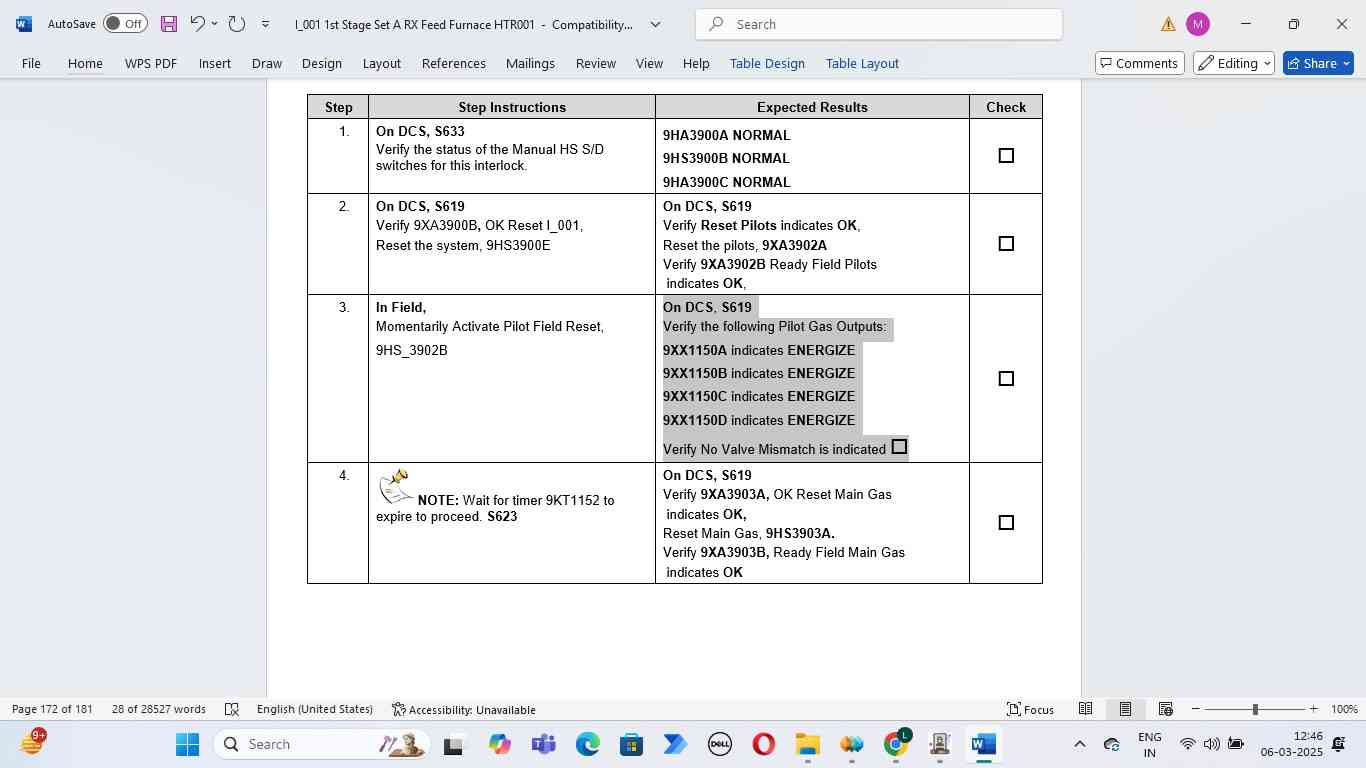Open Accessibility: Unavailable status
1366x768 pixels.
(464, 709)
